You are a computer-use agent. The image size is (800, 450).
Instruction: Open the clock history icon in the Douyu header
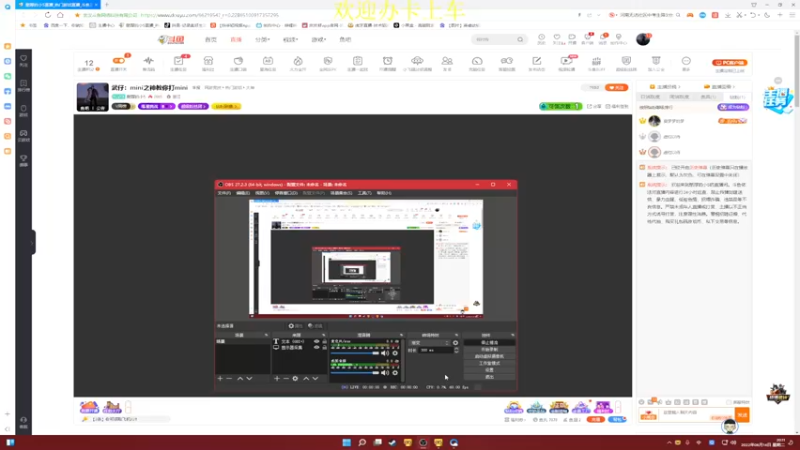541,37
